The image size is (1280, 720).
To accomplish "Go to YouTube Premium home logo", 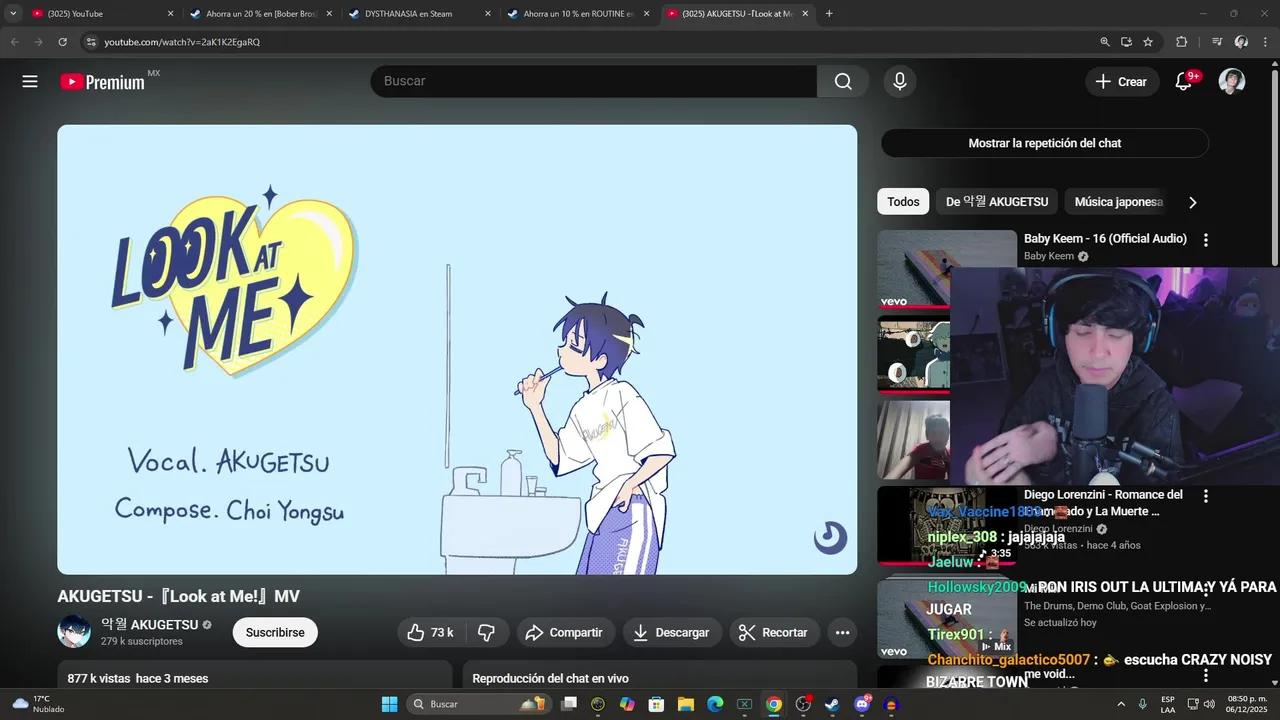I will [x=103, y=82].
